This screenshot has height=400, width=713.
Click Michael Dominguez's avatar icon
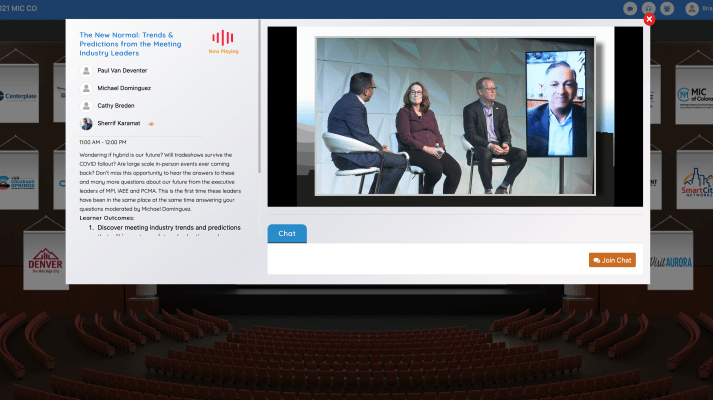tap(86, 88)
